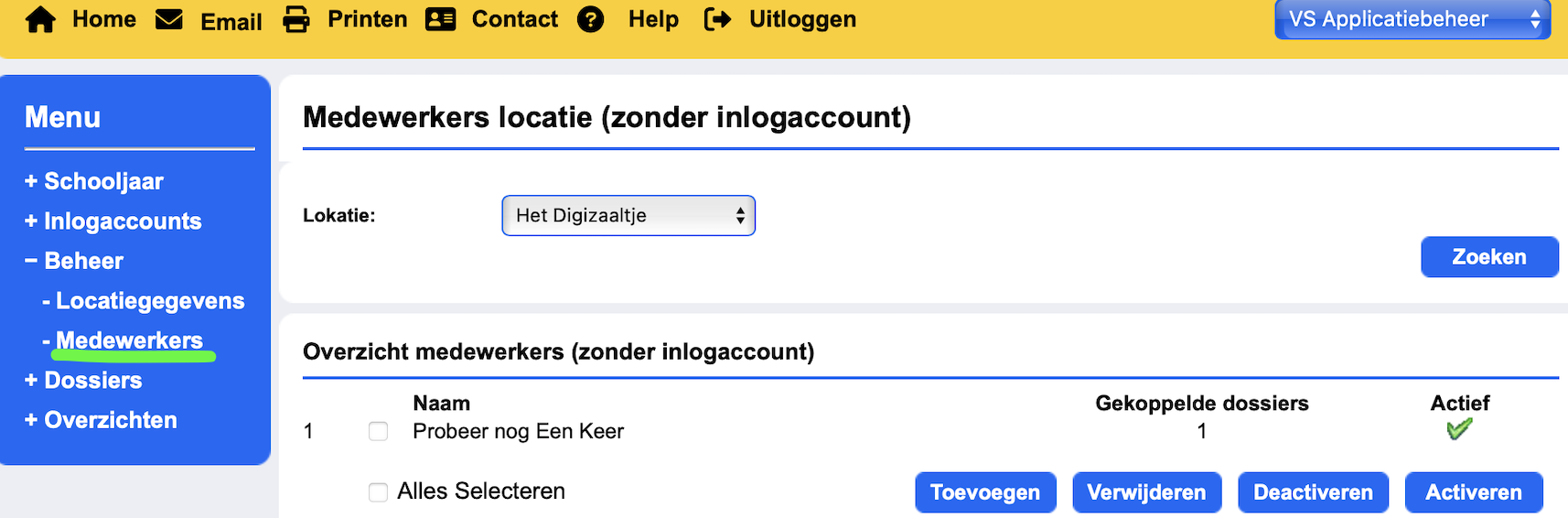Open Locatiegegevens in the sidebar menu
This screenshot has height=518, width=1568.
(x=150, y=301)
